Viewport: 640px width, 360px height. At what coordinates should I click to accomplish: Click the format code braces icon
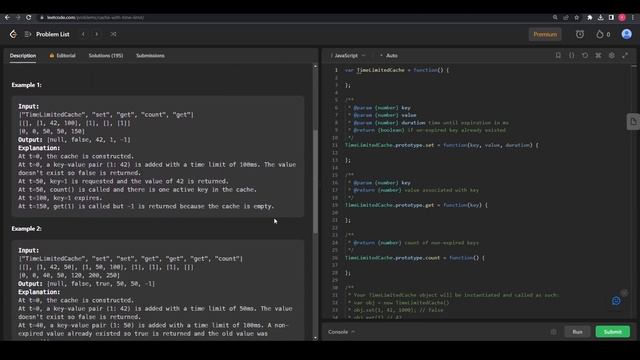[571, 55]
